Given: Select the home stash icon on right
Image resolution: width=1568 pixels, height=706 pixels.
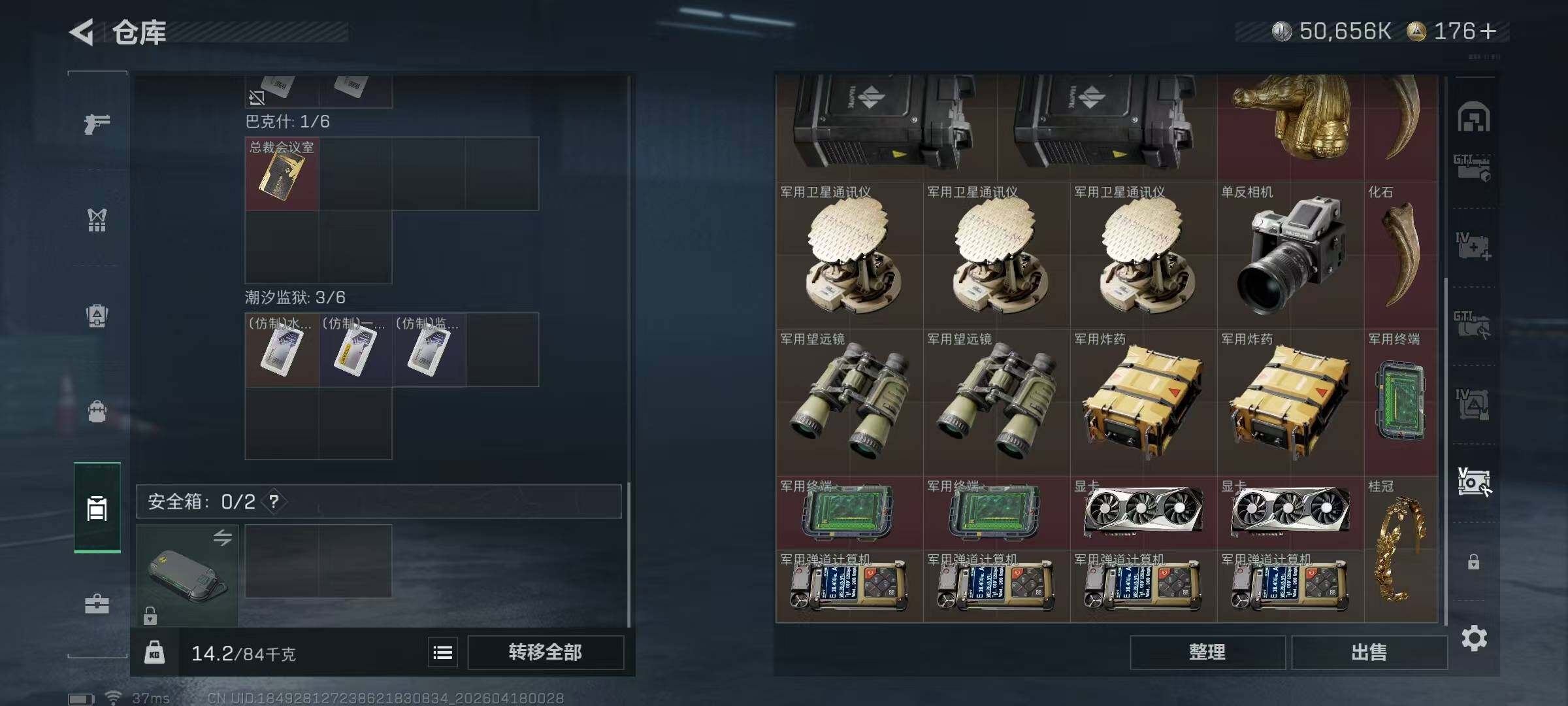Looking at the screenshot, I should click(x=1473, y=117).
